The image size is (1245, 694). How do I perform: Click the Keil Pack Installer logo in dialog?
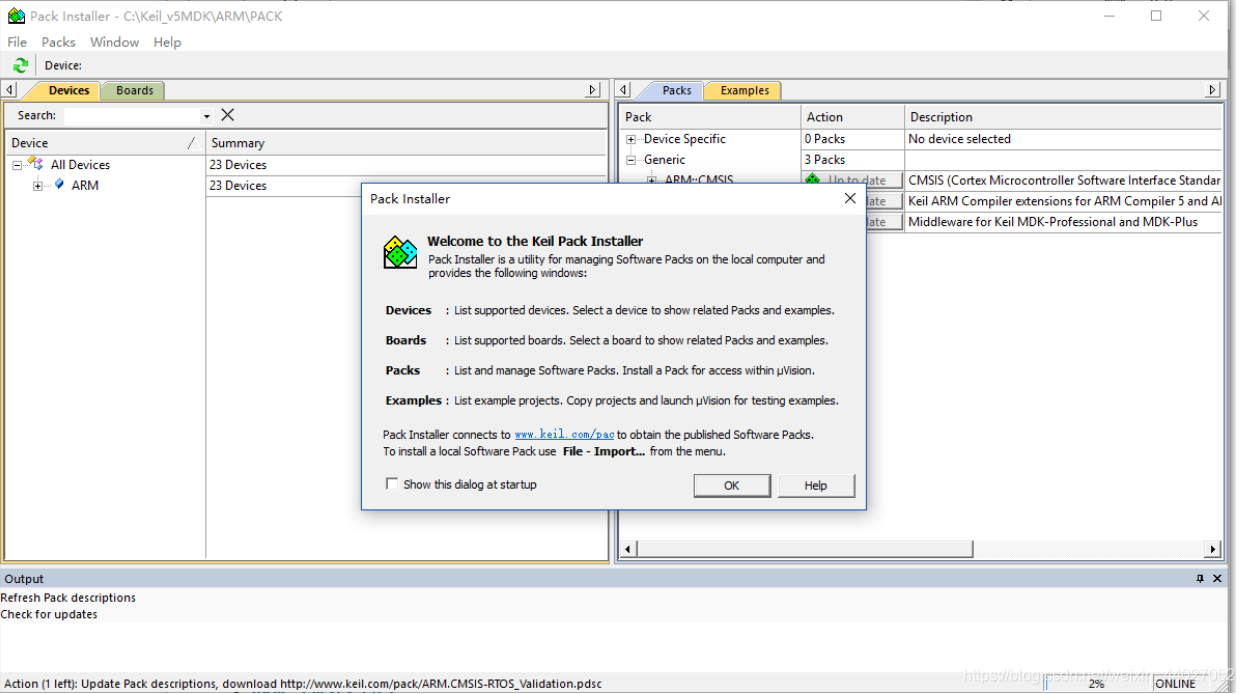tap(400, 253)
